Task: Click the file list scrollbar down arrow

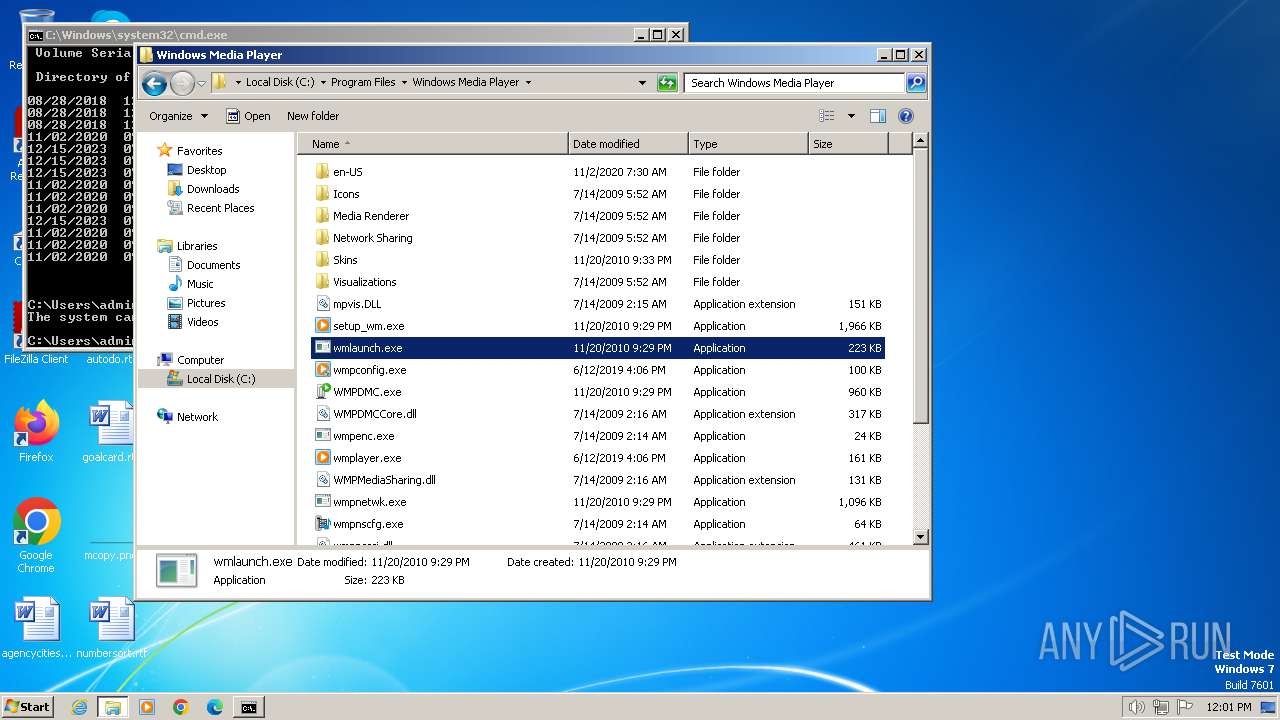Action: point(921,537)
